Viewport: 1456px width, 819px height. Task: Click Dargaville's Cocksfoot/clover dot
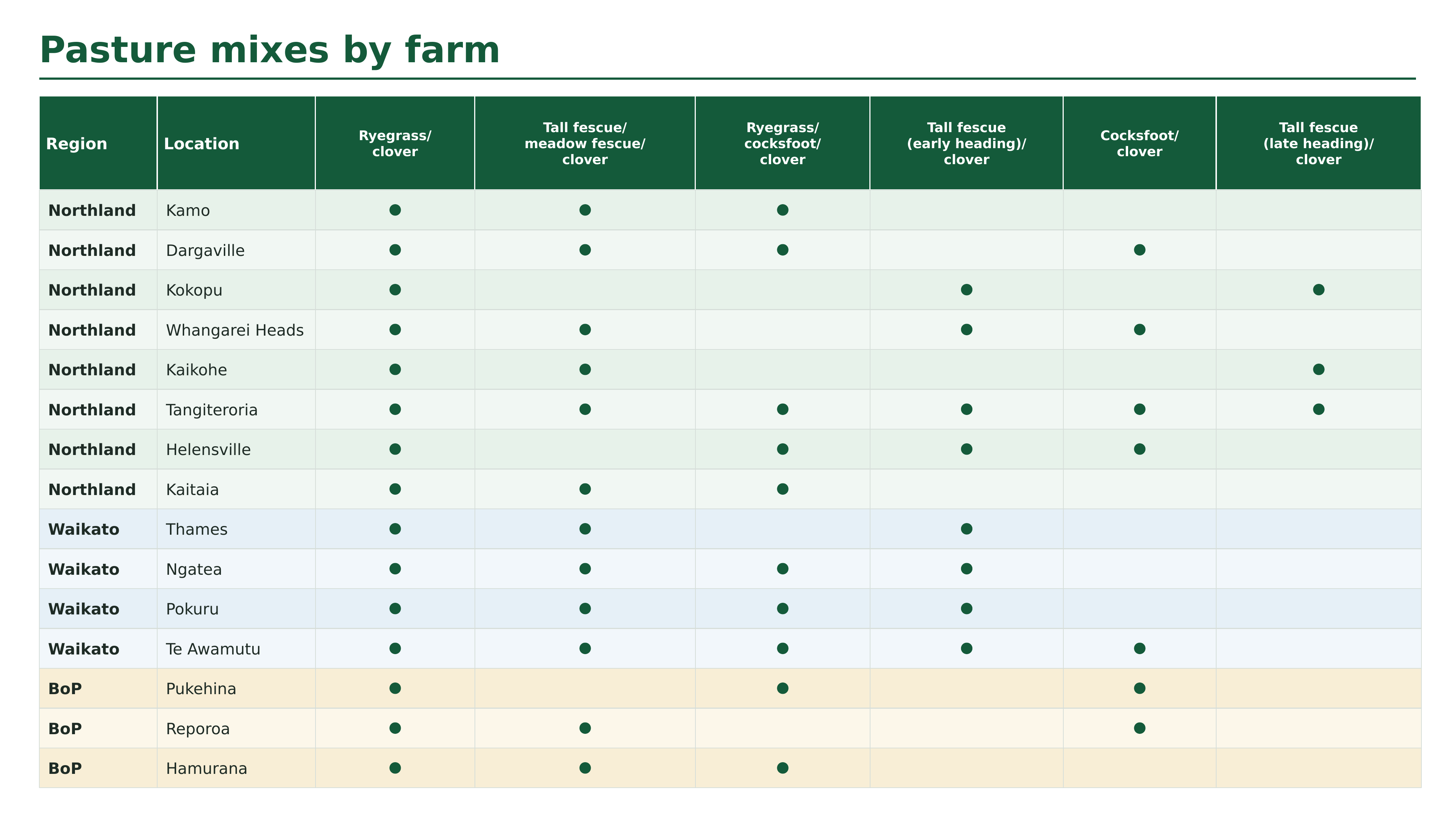click(x=1139, y=250)
